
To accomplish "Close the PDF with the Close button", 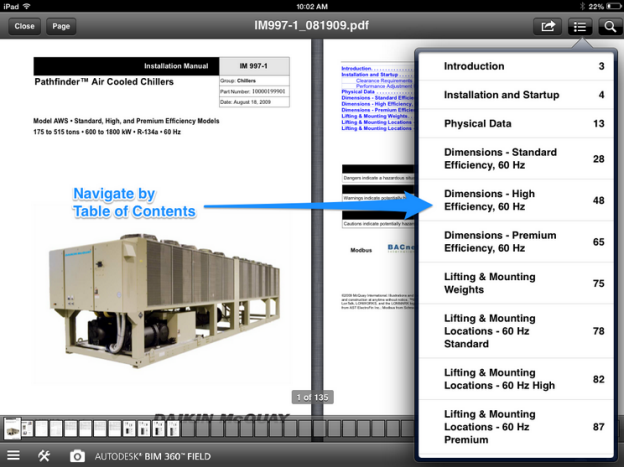I will [24, 26].
